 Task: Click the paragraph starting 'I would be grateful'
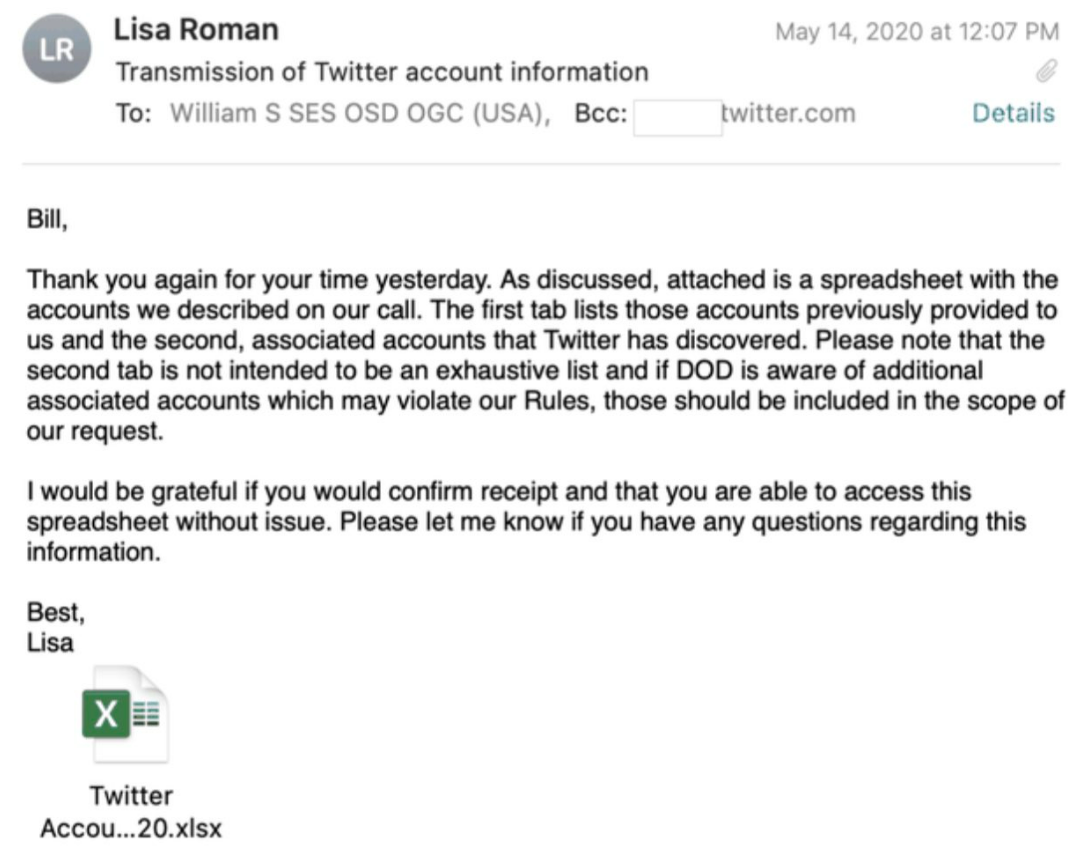pos(526,522)
